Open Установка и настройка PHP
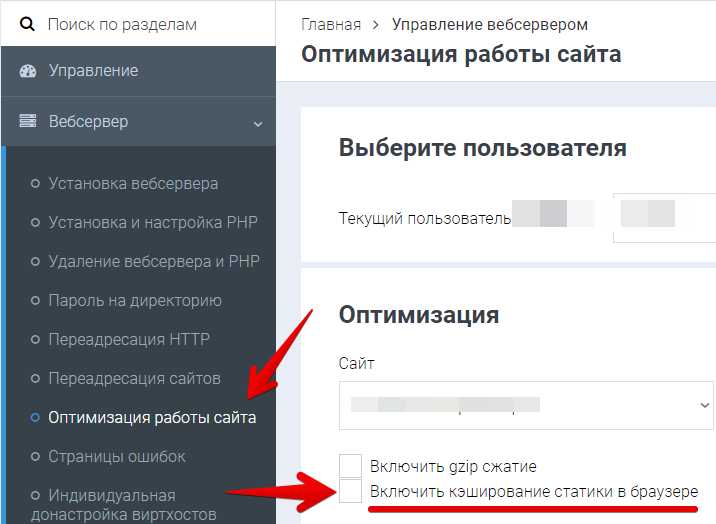This screenshot has height=524, width=716. pos(153,222)
